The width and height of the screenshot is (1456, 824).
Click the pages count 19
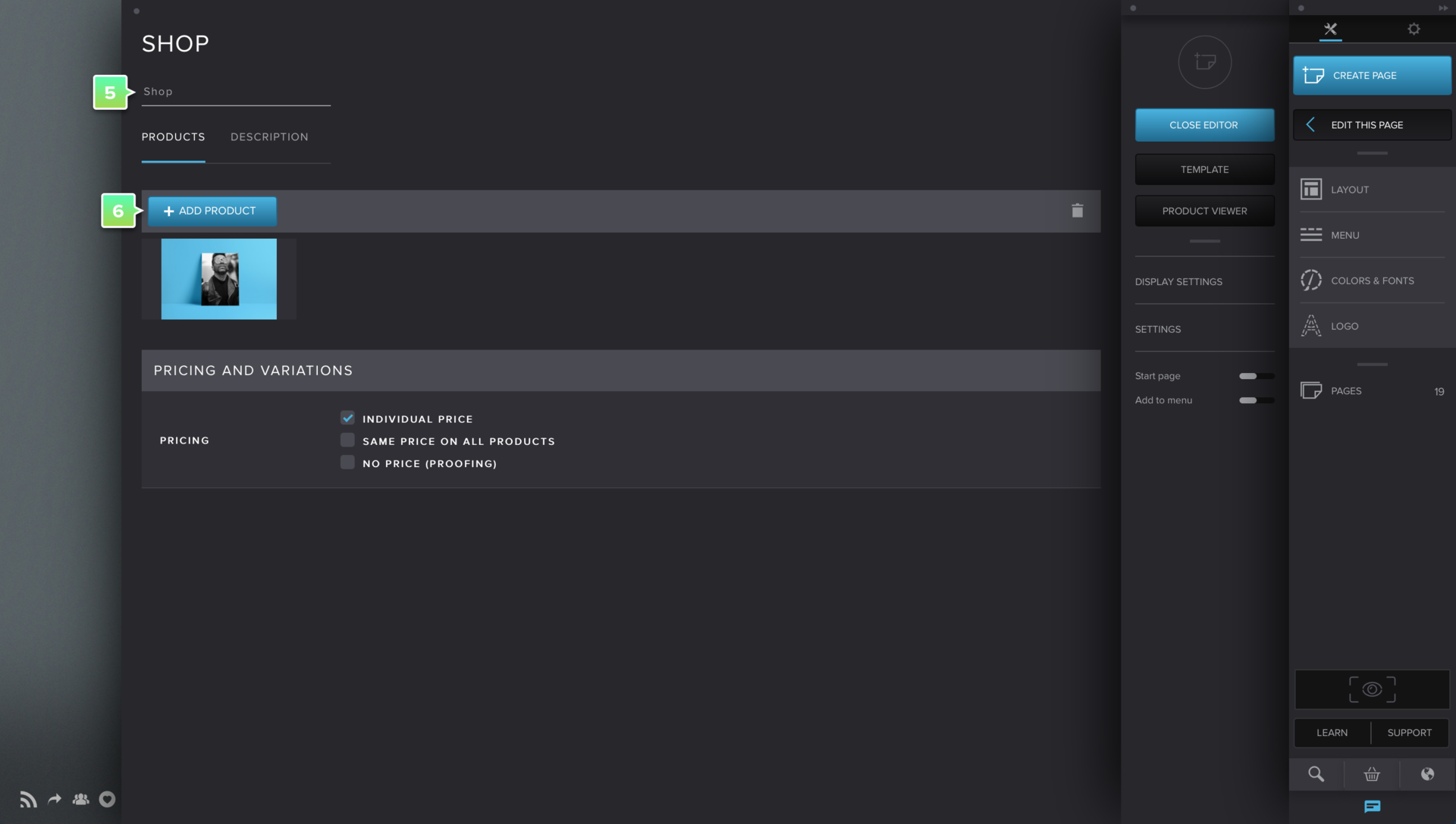click(x=1439, y=391)
